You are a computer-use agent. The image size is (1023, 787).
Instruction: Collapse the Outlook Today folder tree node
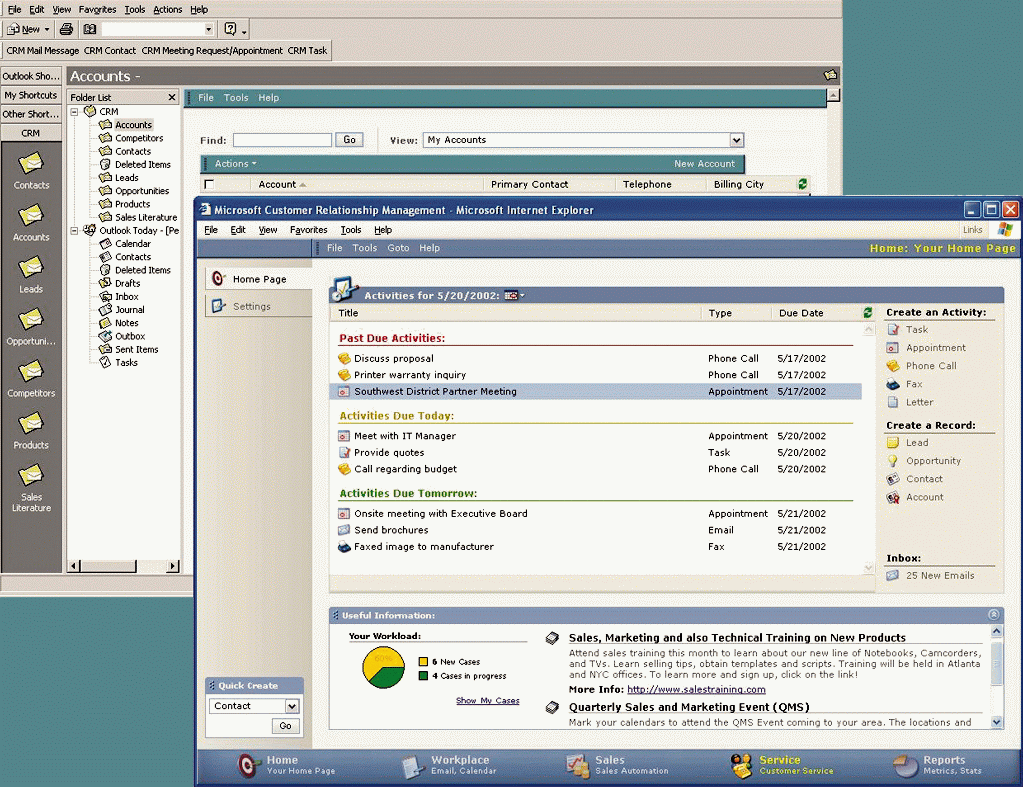coord(75,230)
